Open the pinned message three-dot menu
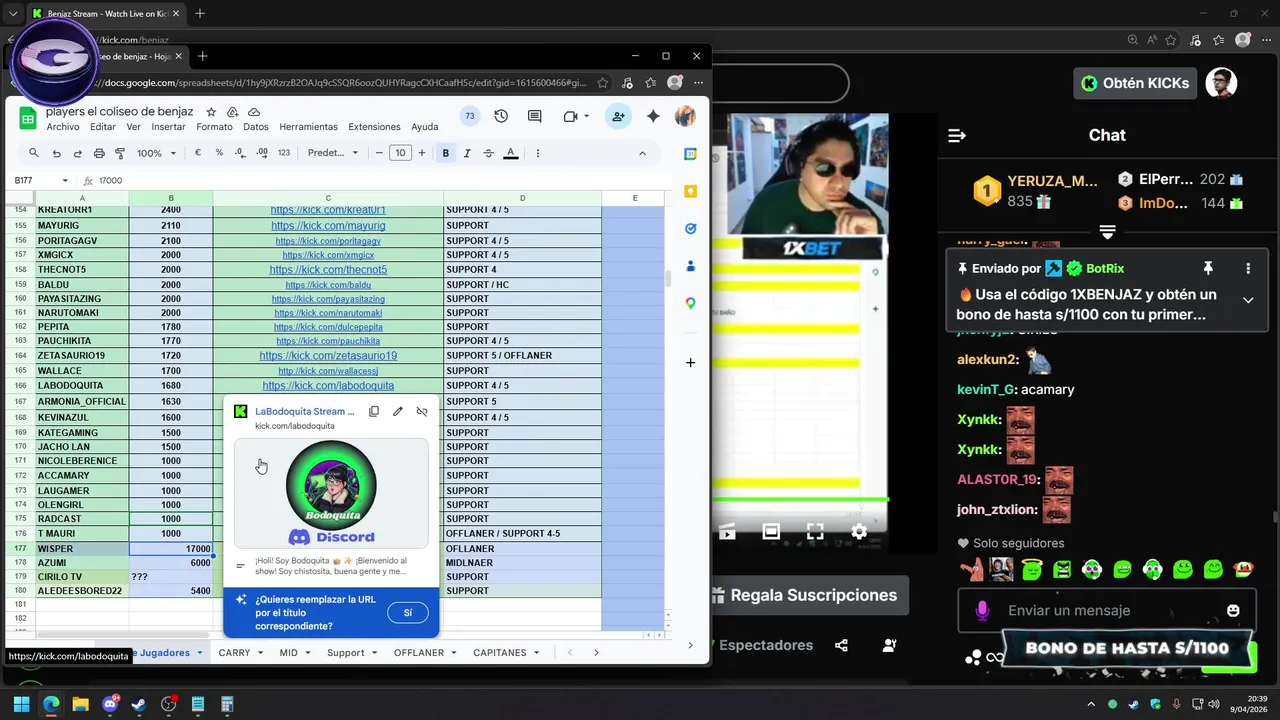The width and height of the screenshot is (1280, 720). (1248, 268)
